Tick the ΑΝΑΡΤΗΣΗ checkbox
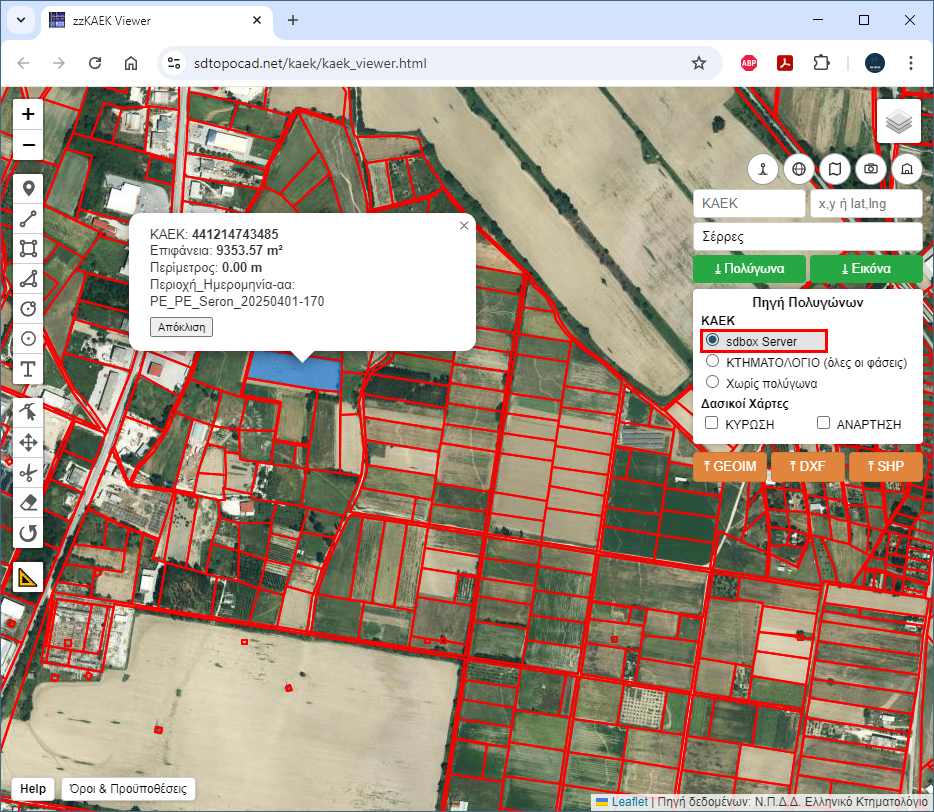Image resolution: width=934 pixels, height=812 pixels. (824, 424)
